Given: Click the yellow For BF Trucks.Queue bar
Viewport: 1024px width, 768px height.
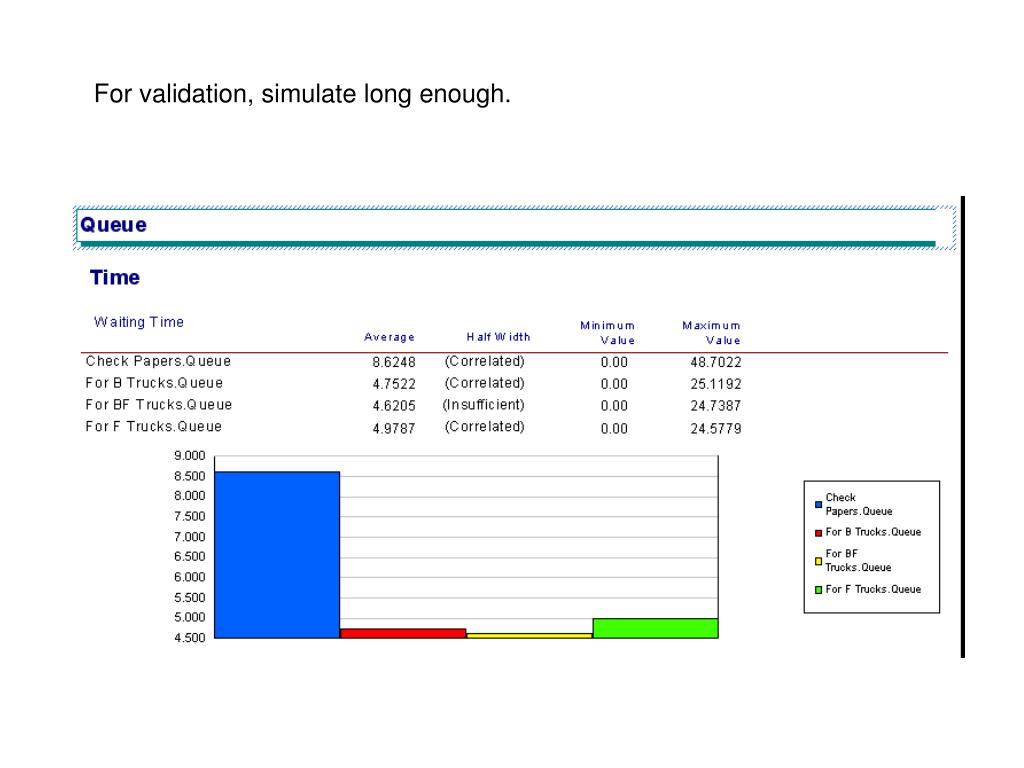Looking at the screenshot, I should click(x=529, y=635).
